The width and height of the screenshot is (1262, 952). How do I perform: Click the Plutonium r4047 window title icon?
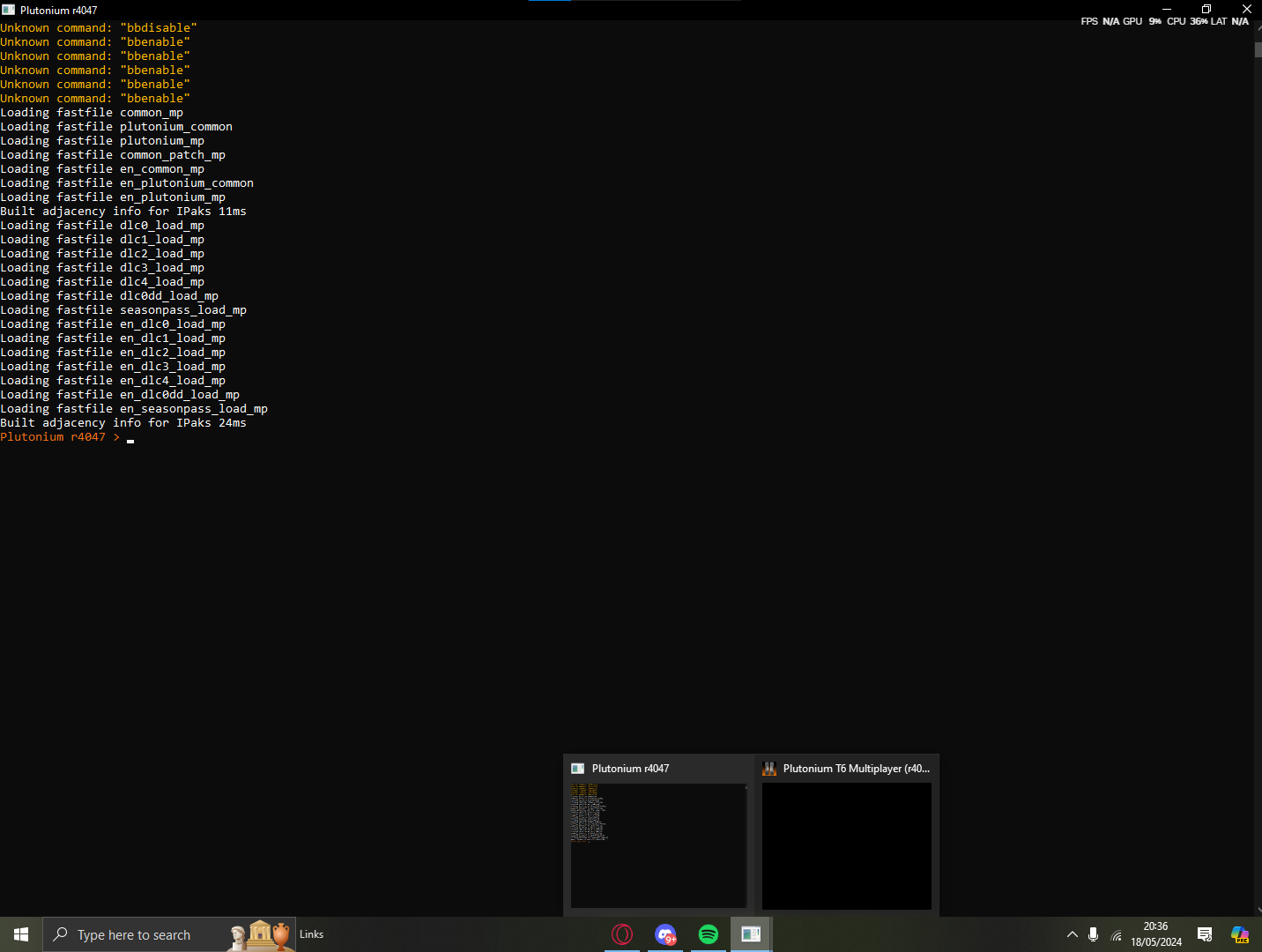(8, 10)
